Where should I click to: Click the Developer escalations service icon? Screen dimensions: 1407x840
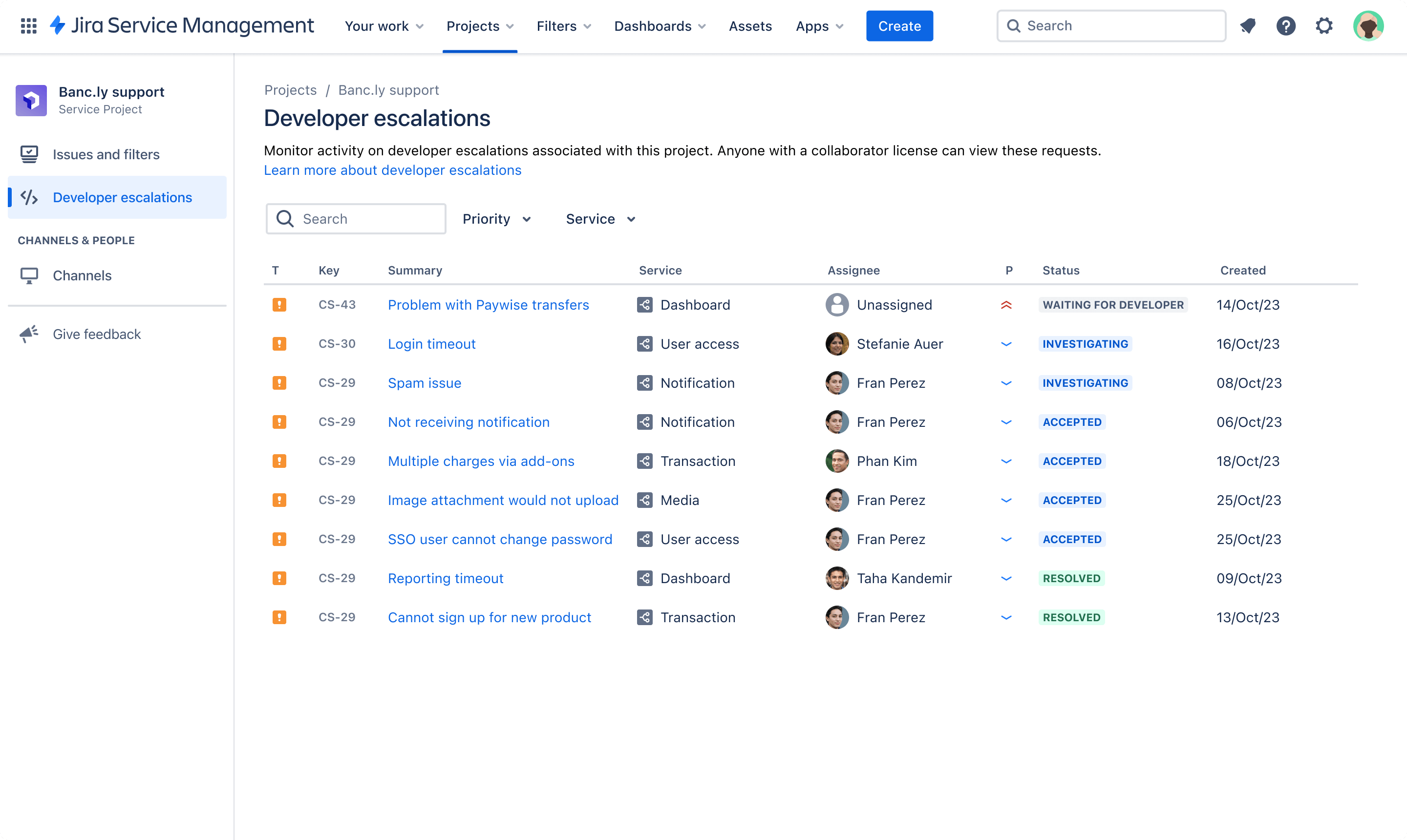(29, 197)
